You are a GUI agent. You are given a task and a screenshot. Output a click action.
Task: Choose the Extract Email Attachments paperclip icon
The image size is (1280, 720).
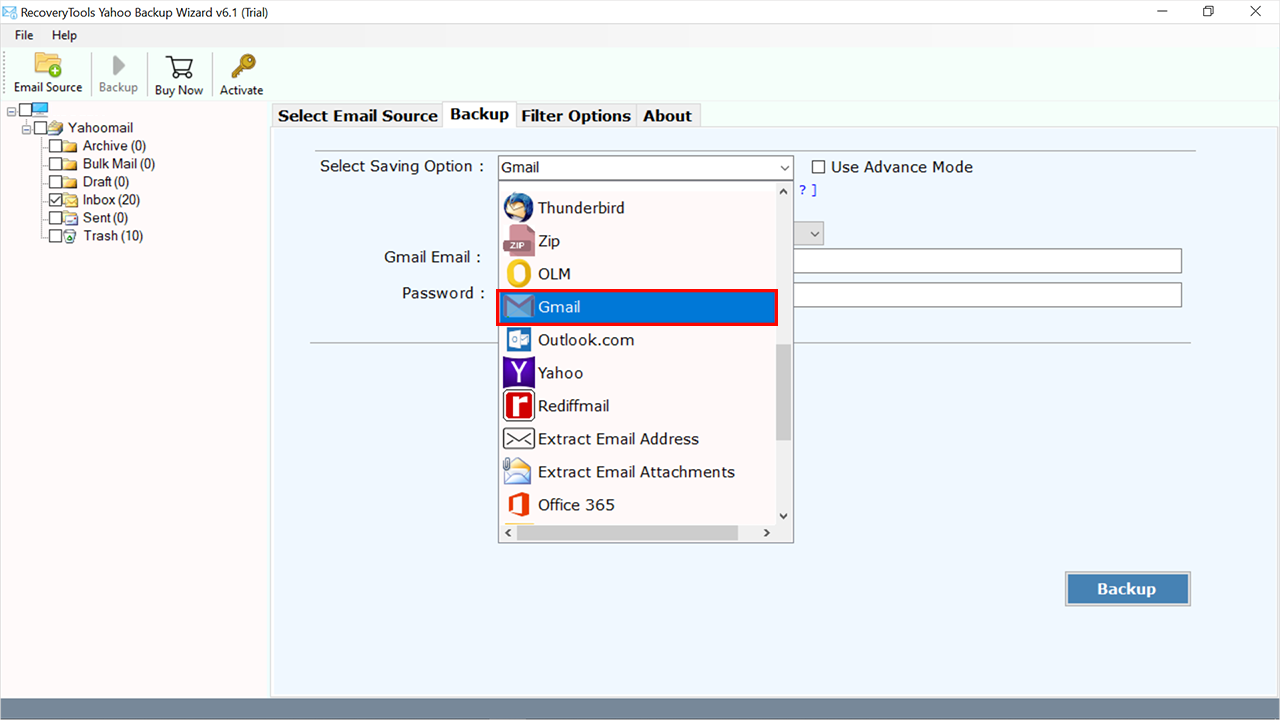(518, 472)
